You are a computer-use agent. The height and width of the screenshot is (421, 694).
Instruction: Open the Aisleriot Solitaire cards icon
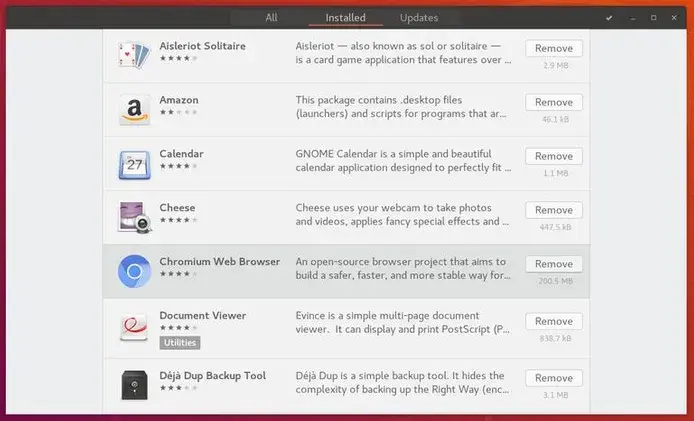click(134, 55)
